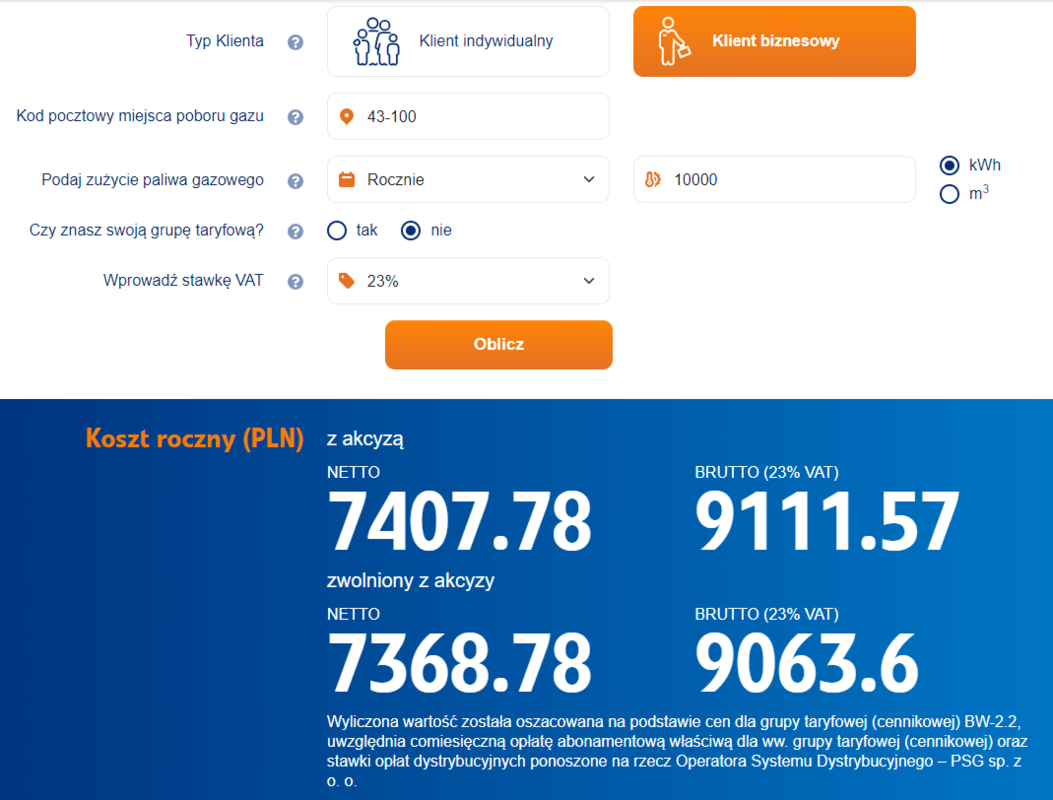Viewport: 1053px width, 800px height.
Task: Expand the 23% VAT rate dropdown
Action: [x=468, y=281]
